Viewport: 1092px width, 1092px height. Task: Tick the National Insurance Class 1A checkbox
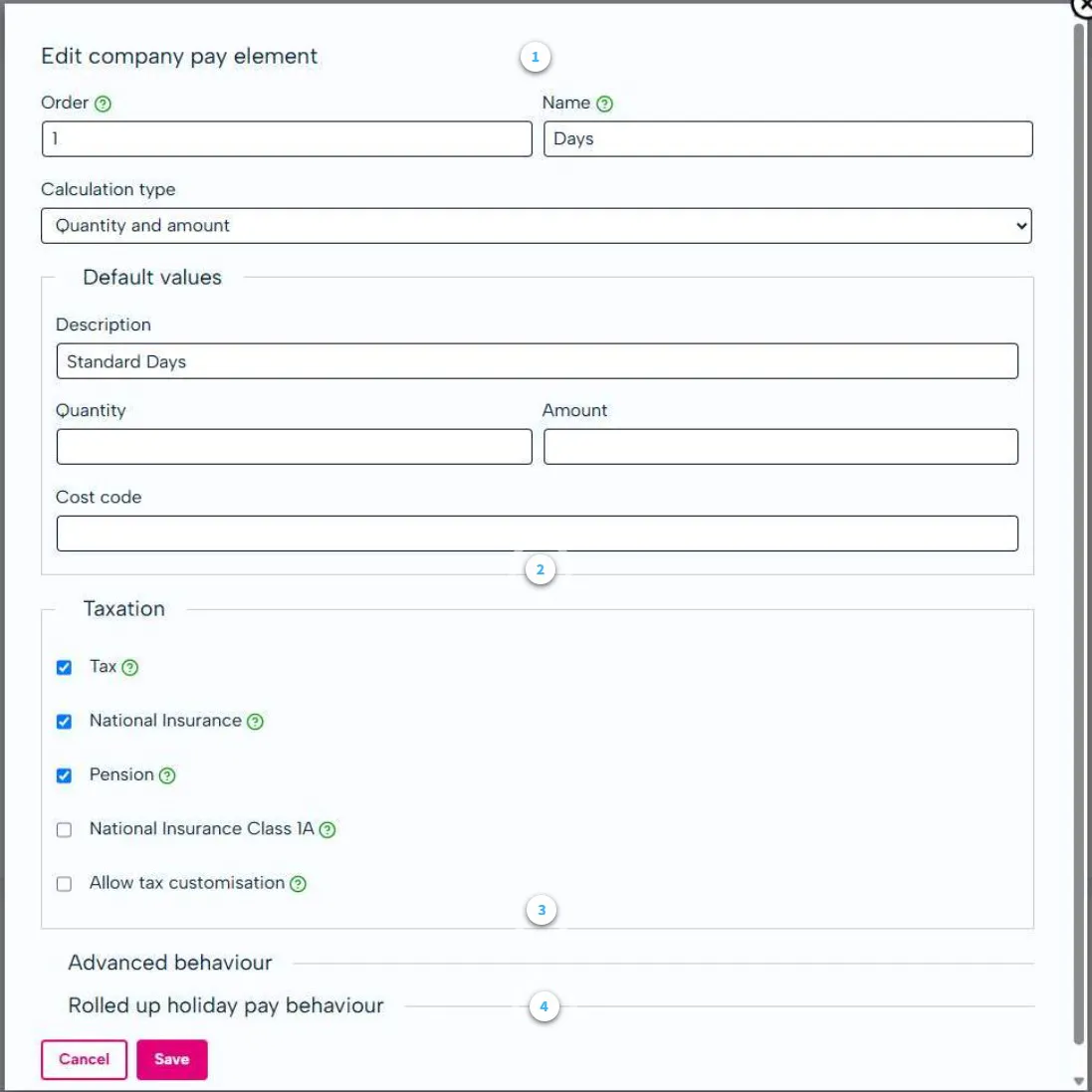click(65, 830)
